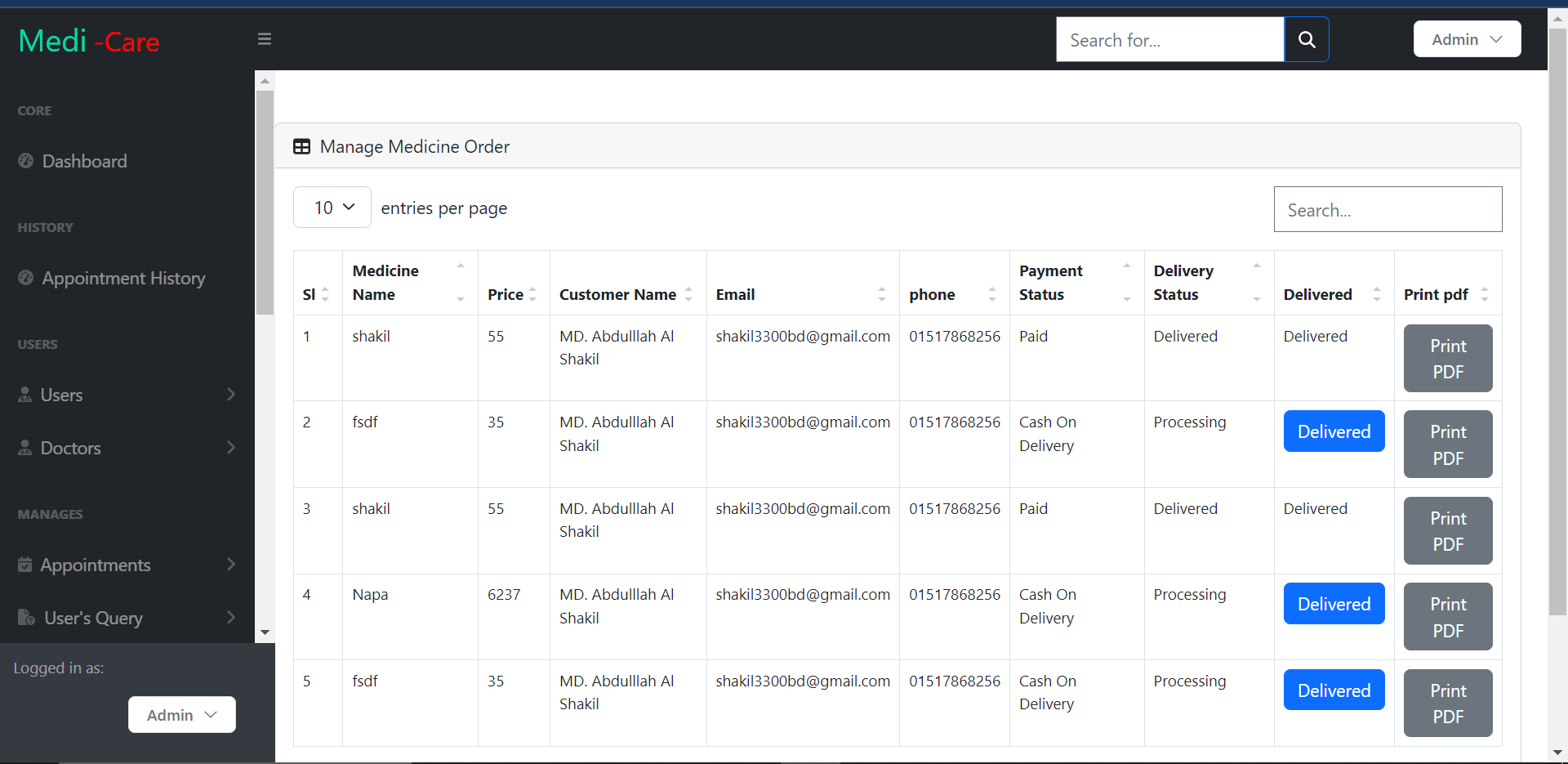
Task: Open Appointments via its calendar icon
Action: coord(25,564)
